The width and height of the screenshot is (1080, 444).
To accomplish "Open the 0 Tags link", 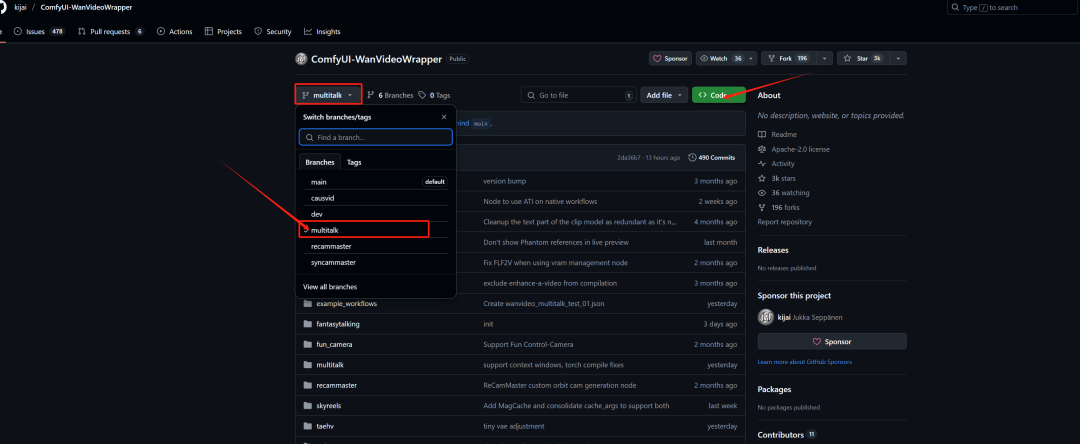I will (x=434, y=95).
